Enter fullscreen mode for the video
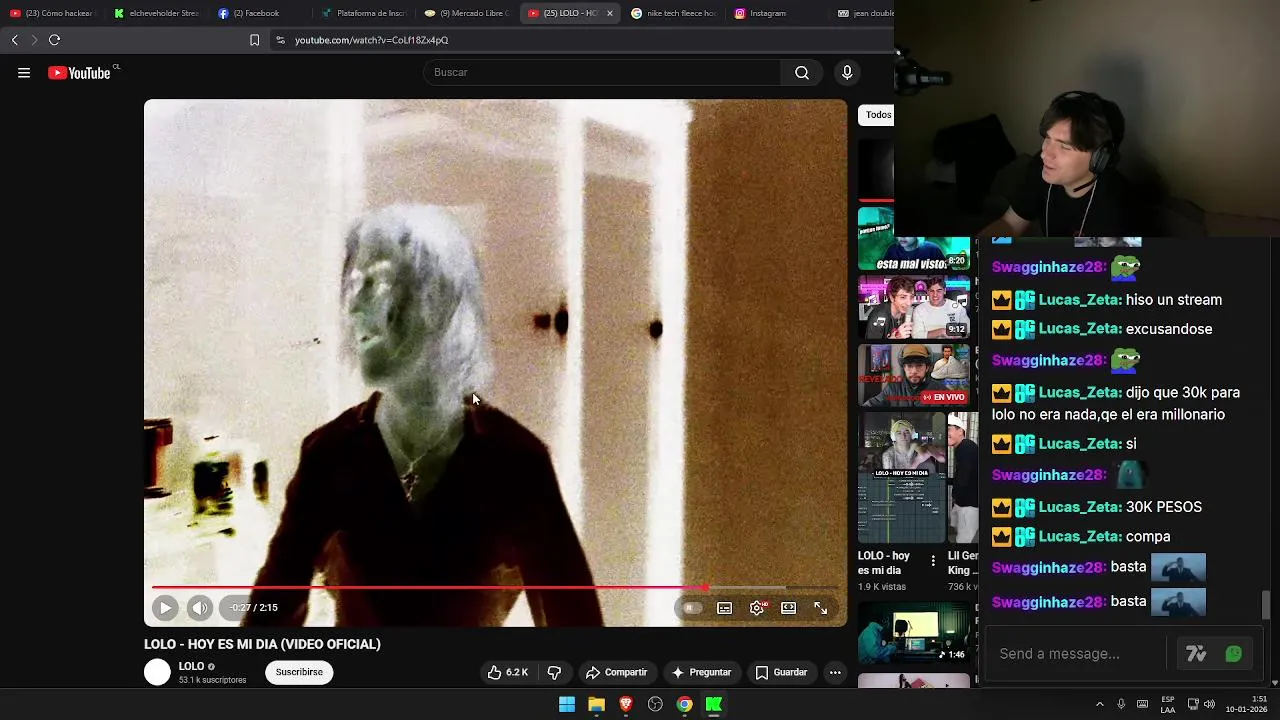The width and height of the screenshot is (1280, 720). tap(820, 607)
